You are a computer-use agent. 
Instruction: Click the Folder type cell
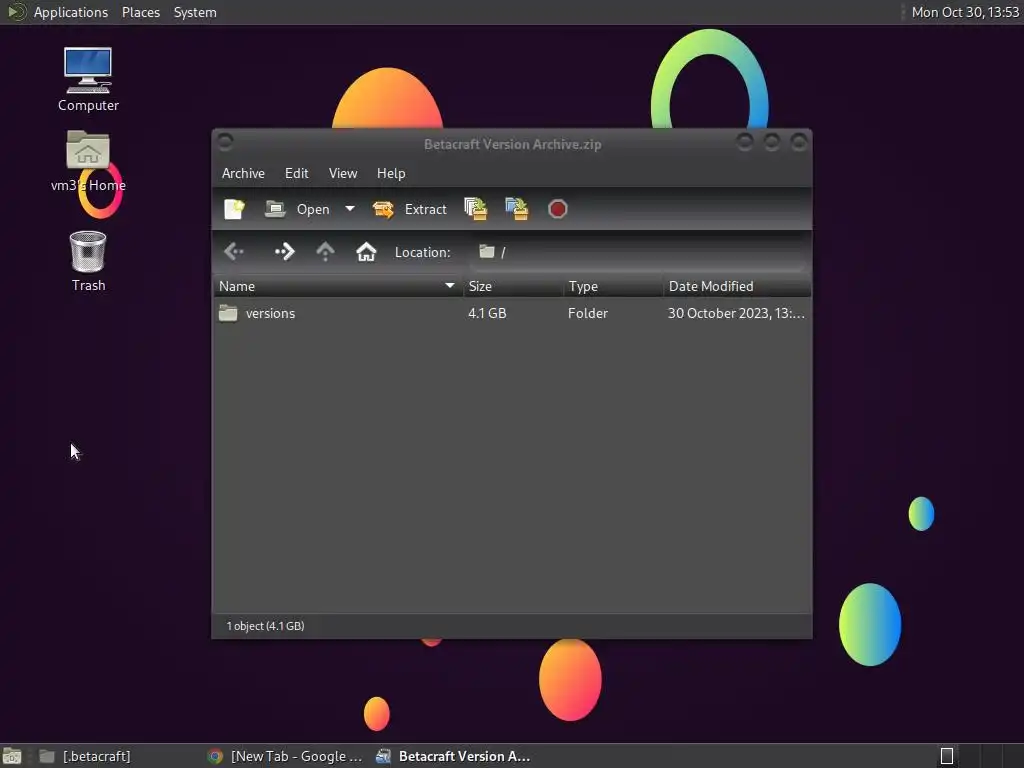[588, 313]
